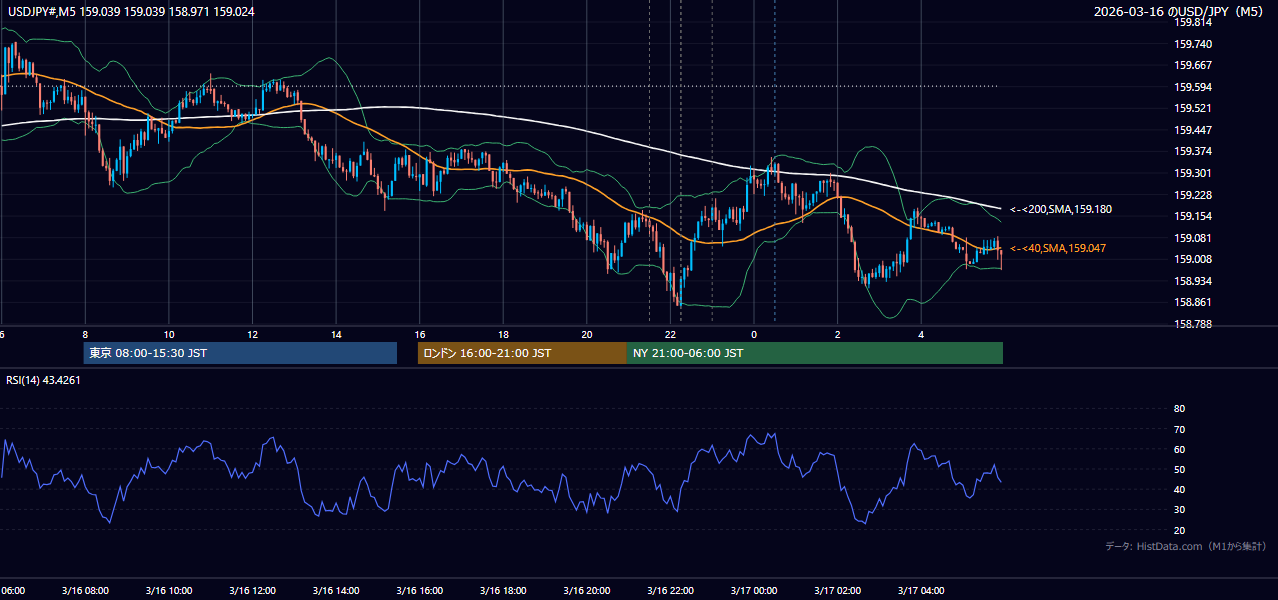Click the HistData.com data source credit
Image resolution: width=1278 pixels, height=600 pixels.
point(1186,546)
